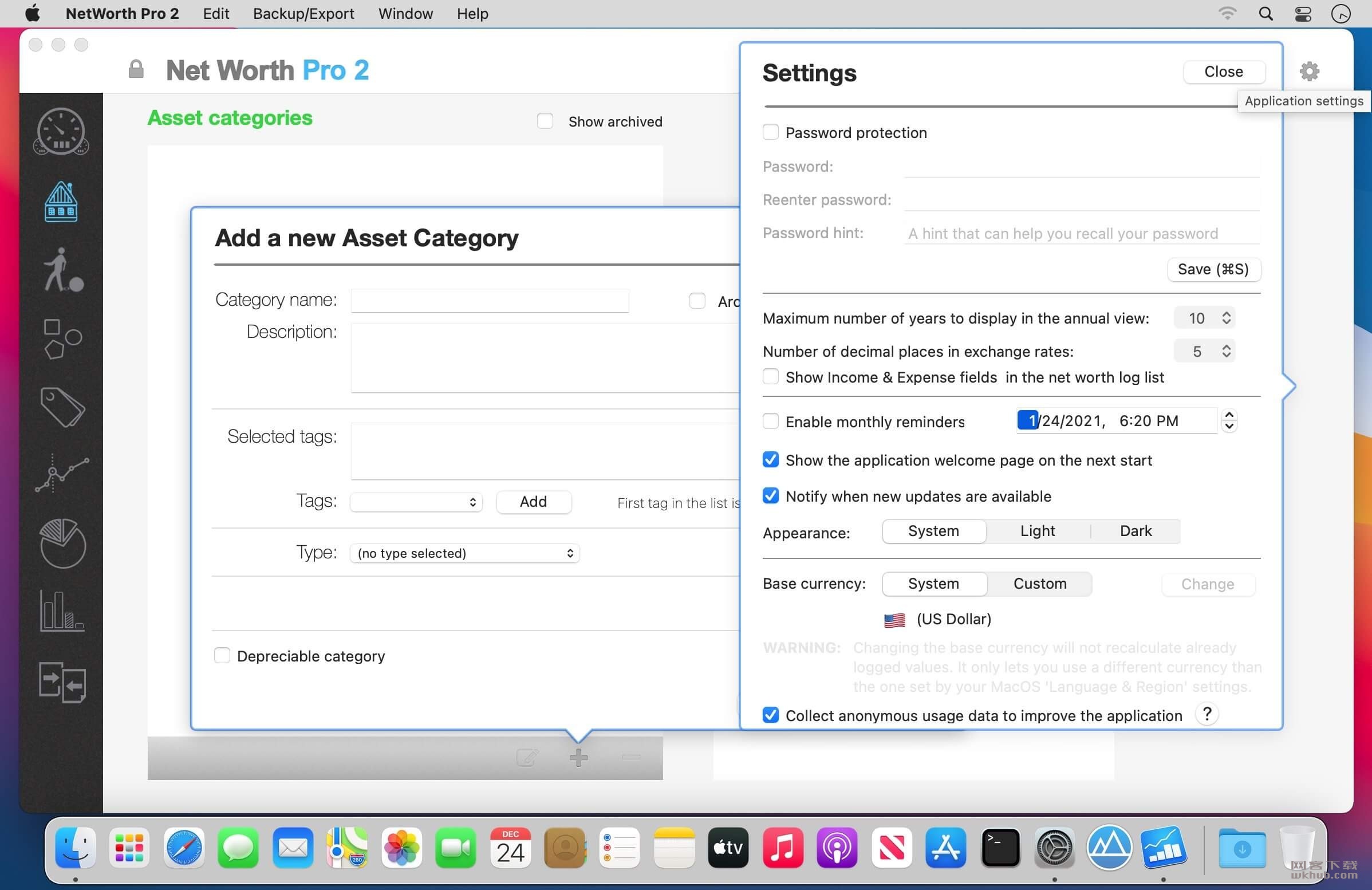
Task: Close the Settings panel
Action: 1224,72
